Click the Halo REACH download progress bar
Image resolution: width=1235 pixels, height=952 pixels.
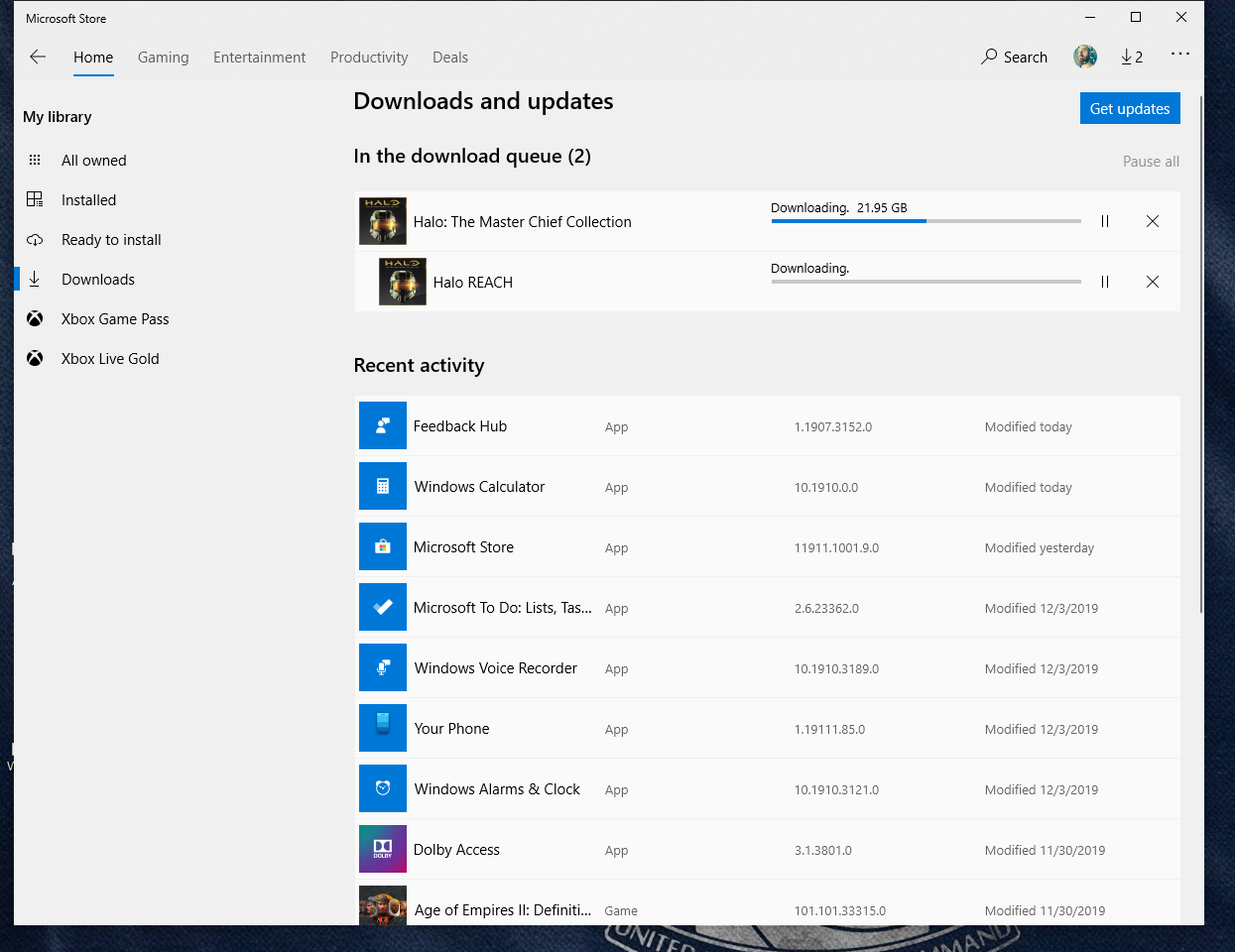click(x=926, y=282)
